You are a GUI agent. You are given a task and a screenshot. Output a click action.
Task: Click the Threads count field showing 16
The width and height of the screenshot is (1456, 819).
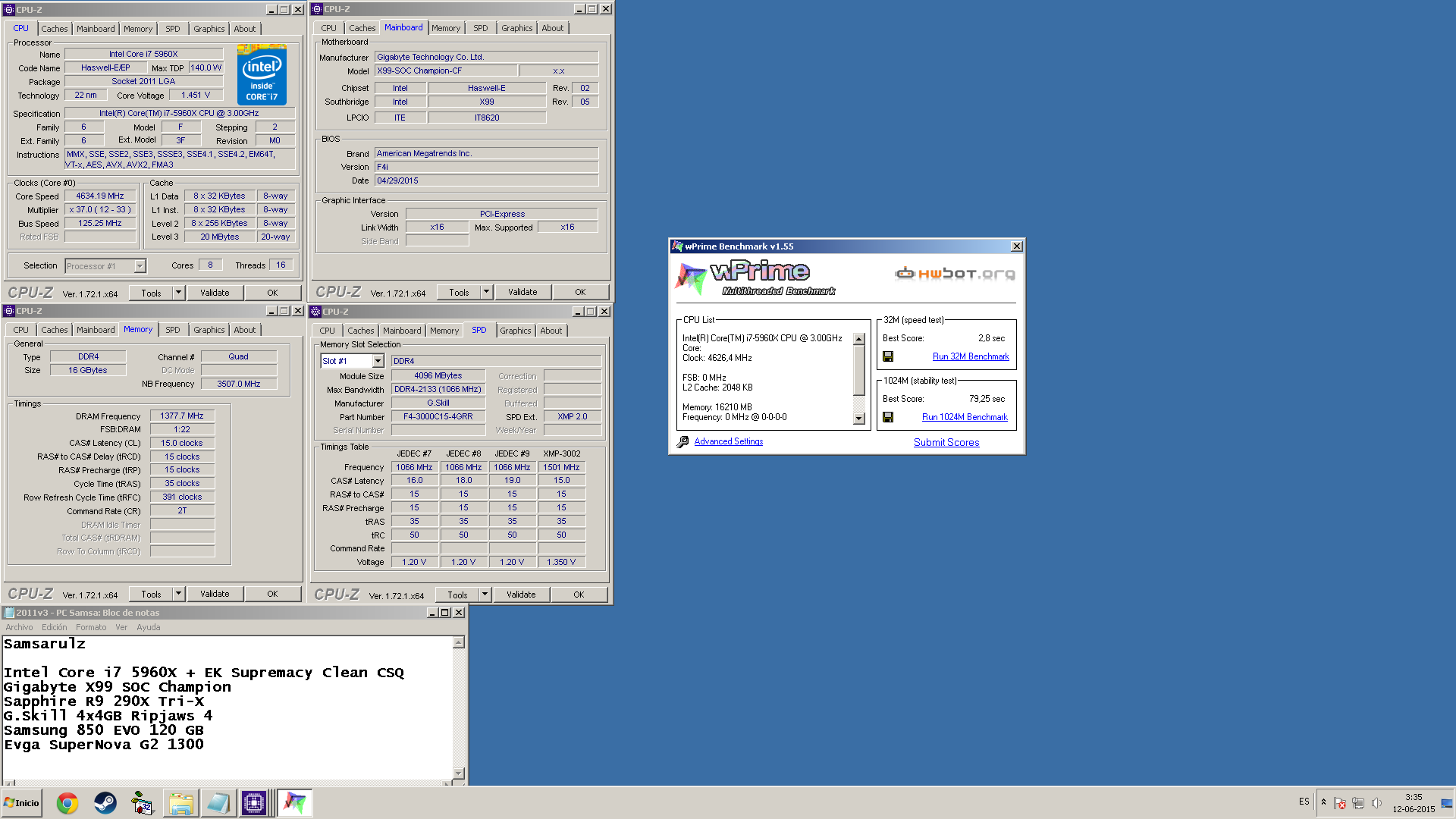281,265
